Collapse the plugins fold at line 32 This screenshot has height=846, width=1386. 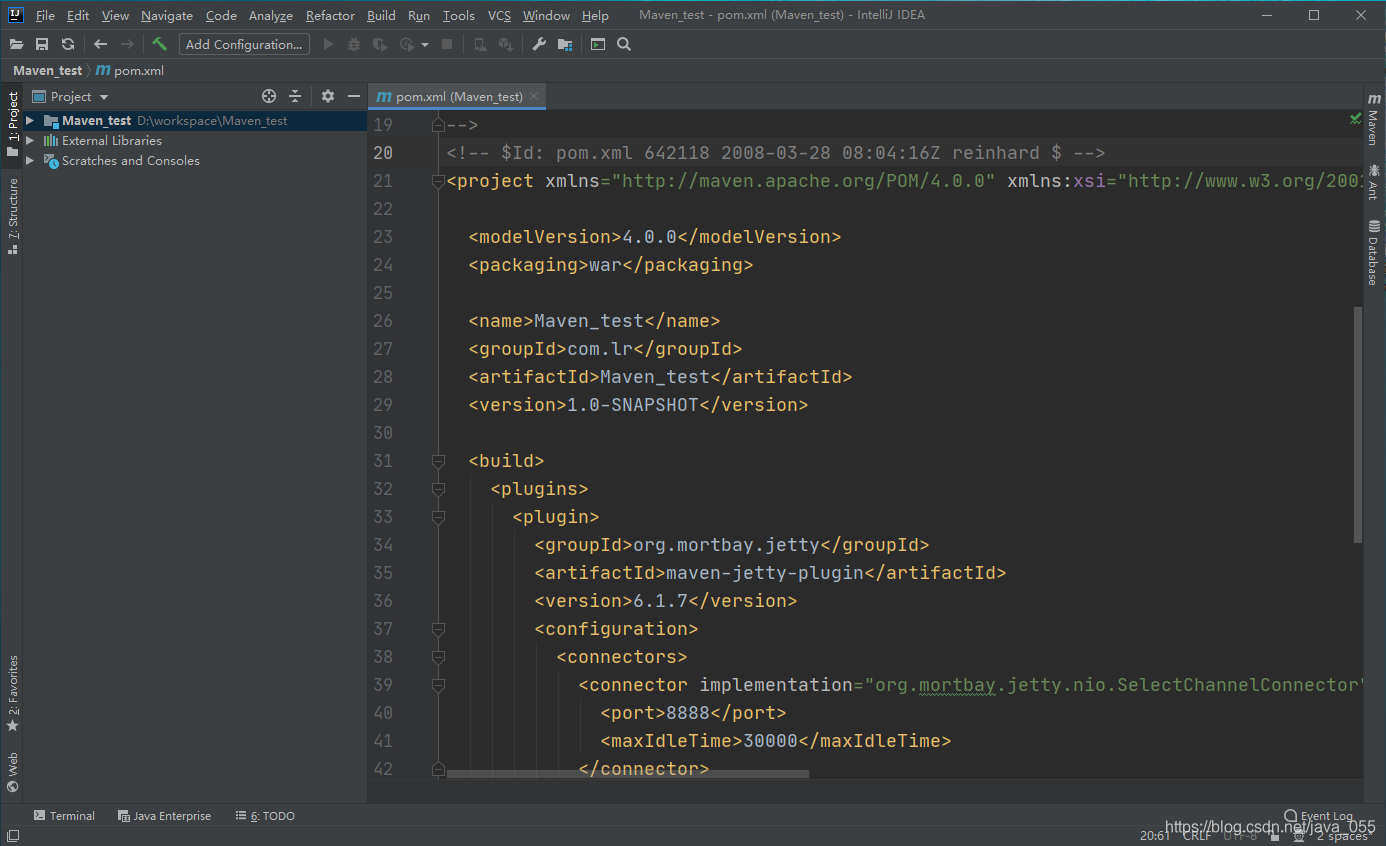(x=437, y=489)
